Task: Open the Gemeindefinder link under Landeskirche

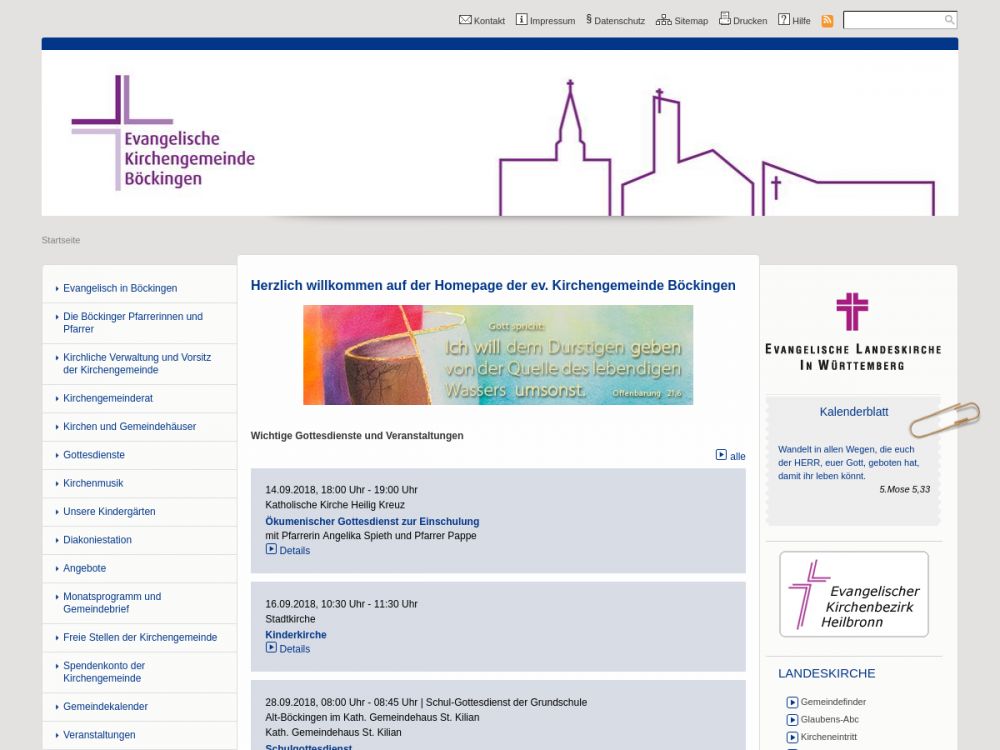Action: [x=832, y=702]
